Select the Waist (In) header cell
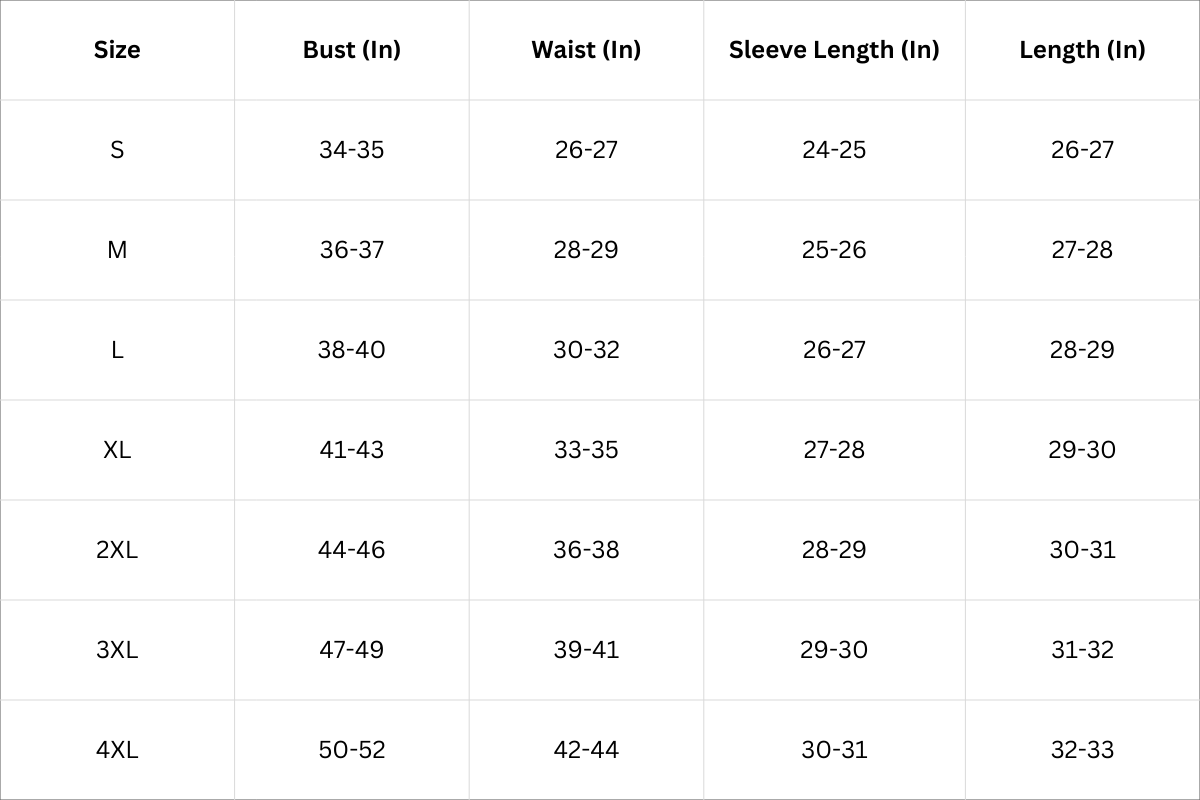 point(586,50)
